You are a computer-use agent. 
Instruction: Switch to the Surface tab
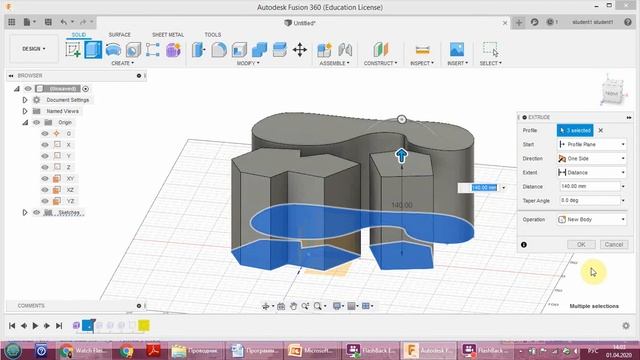point(120,35)
